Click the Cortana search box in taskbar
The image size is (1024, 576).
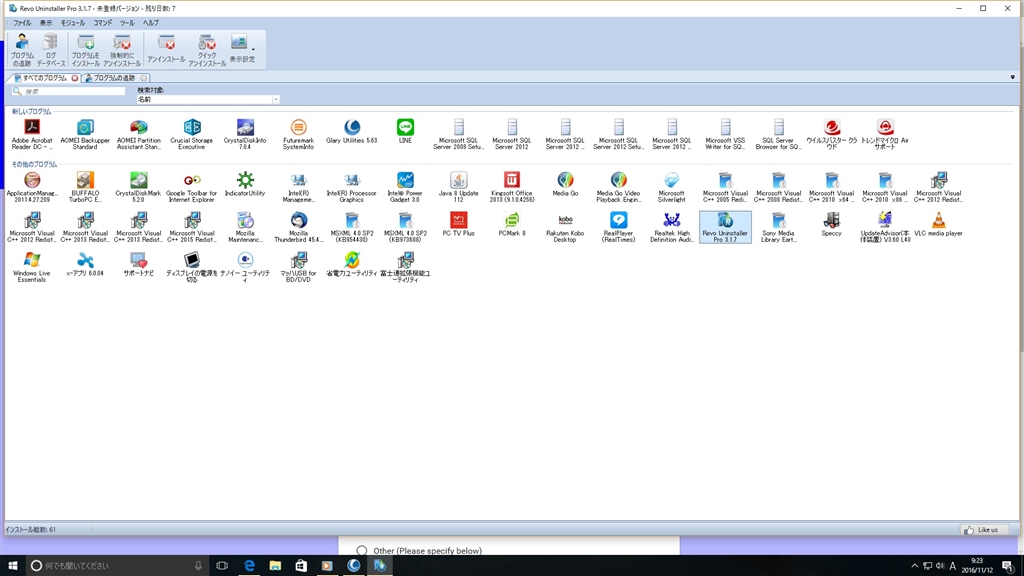118,566
